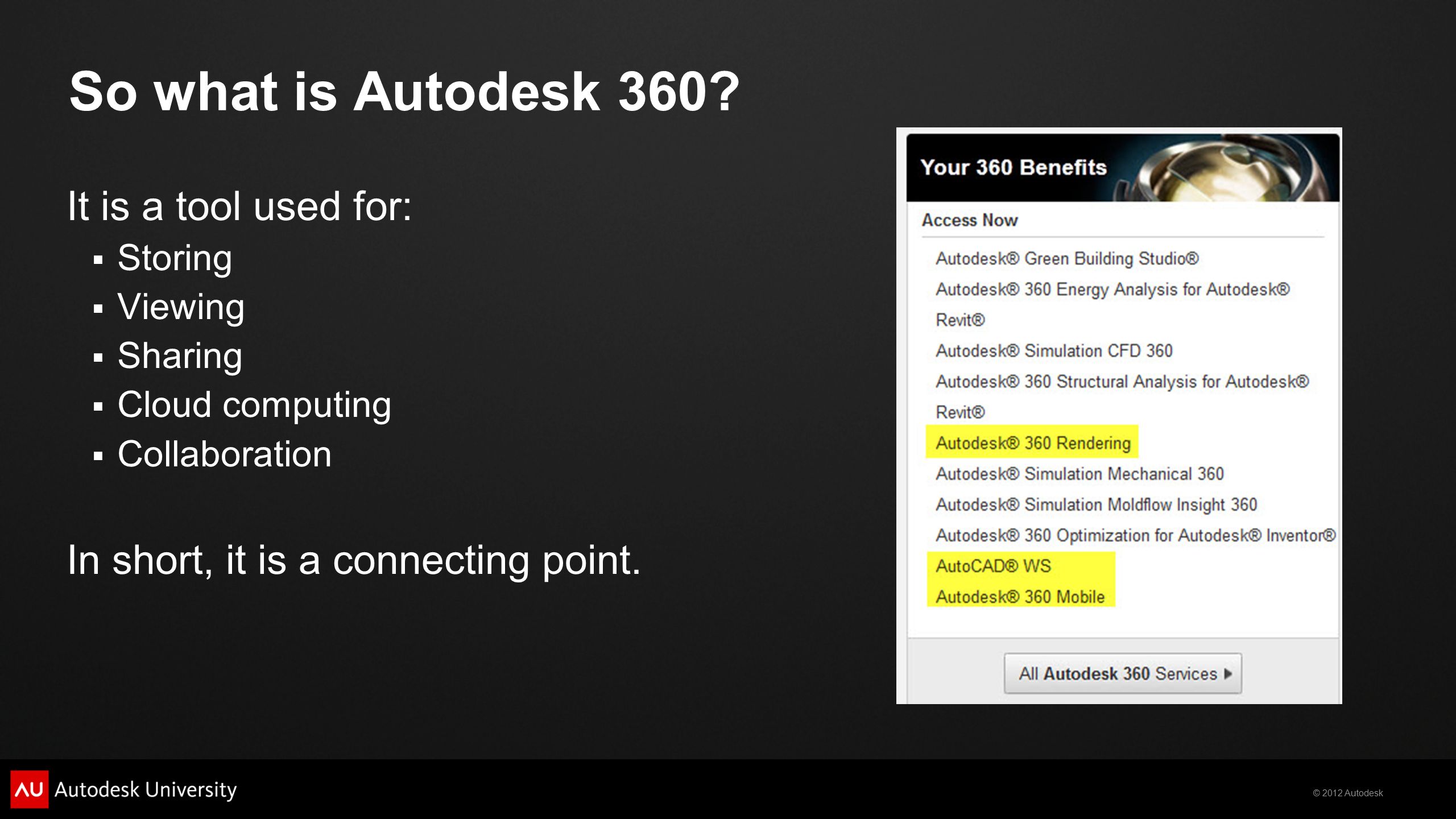
Task: Click the Autodesk University text
Action: pyautogui.click(x=146, y=790)
